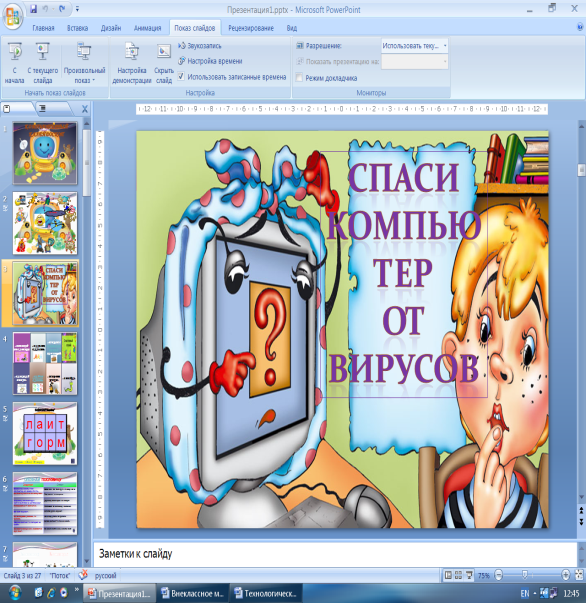586x603 pixels.
Task: Save the presentation from quick access toolbar
Action: pyautogui.click(x=33, y=8)
